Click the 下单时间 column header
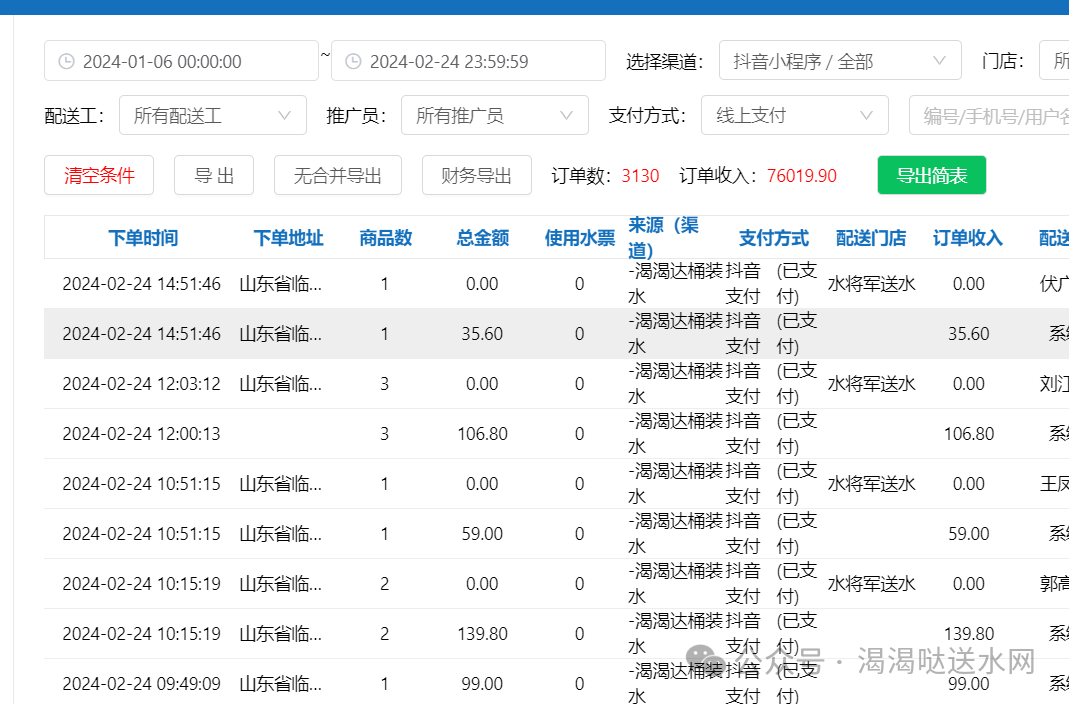The image size is (1069, 704). (x=143, y=238)
